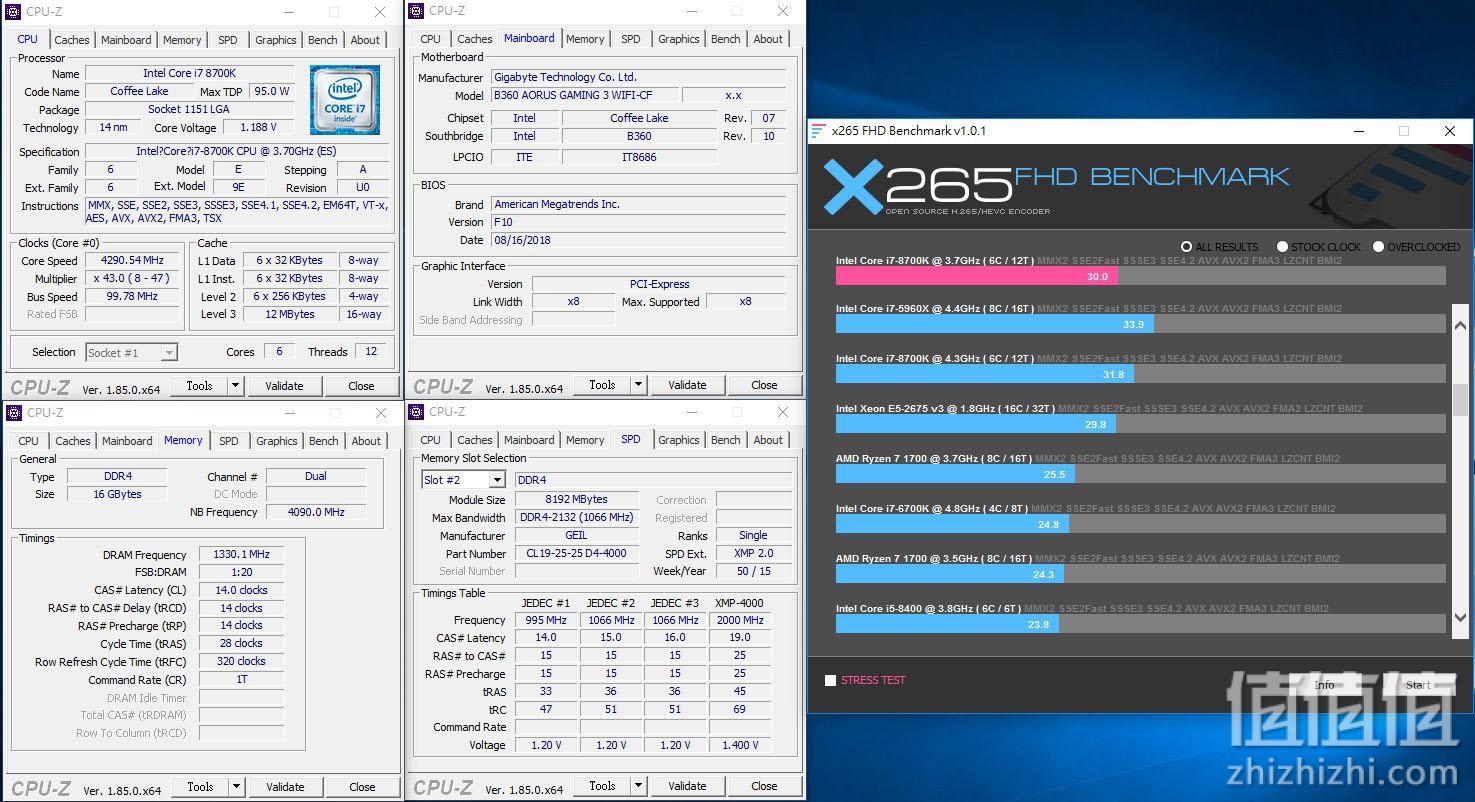Click the CPU-Z app icon in the Mainboard window title bar
Screen dimensions: 1475x802
pyautogui.click(x=416, y=11)
